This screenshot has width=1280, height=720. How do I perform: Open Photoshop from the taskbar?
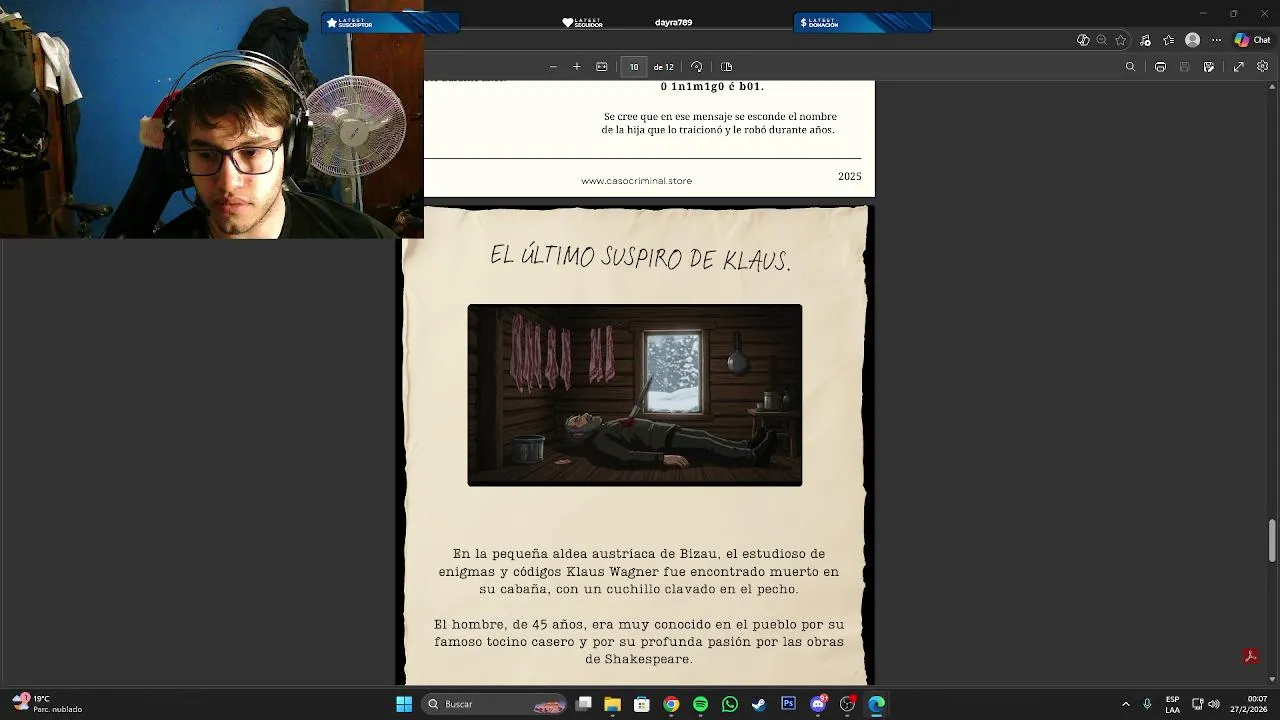click(x=788, y=704)
